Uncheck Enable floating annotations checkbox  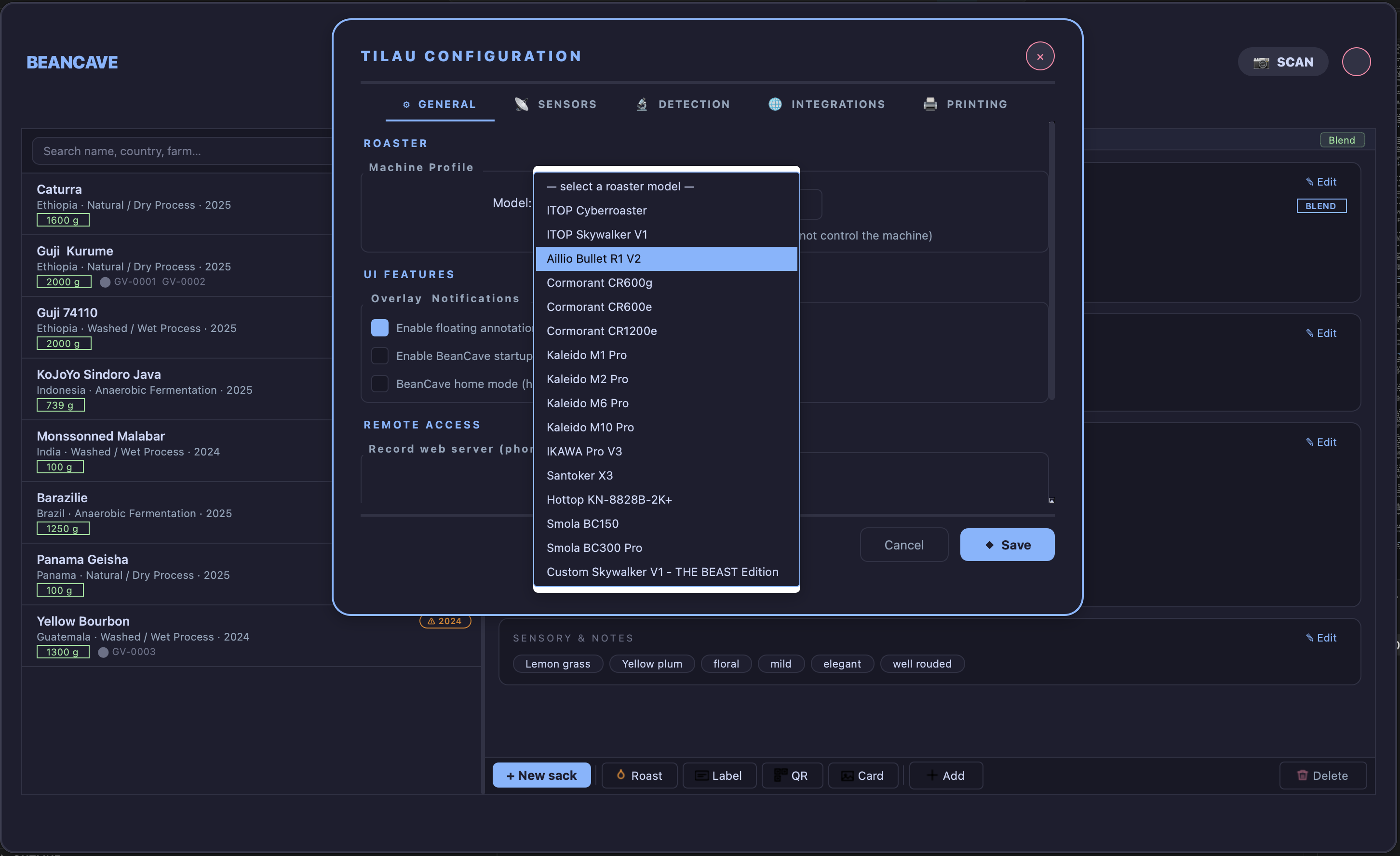379,328
